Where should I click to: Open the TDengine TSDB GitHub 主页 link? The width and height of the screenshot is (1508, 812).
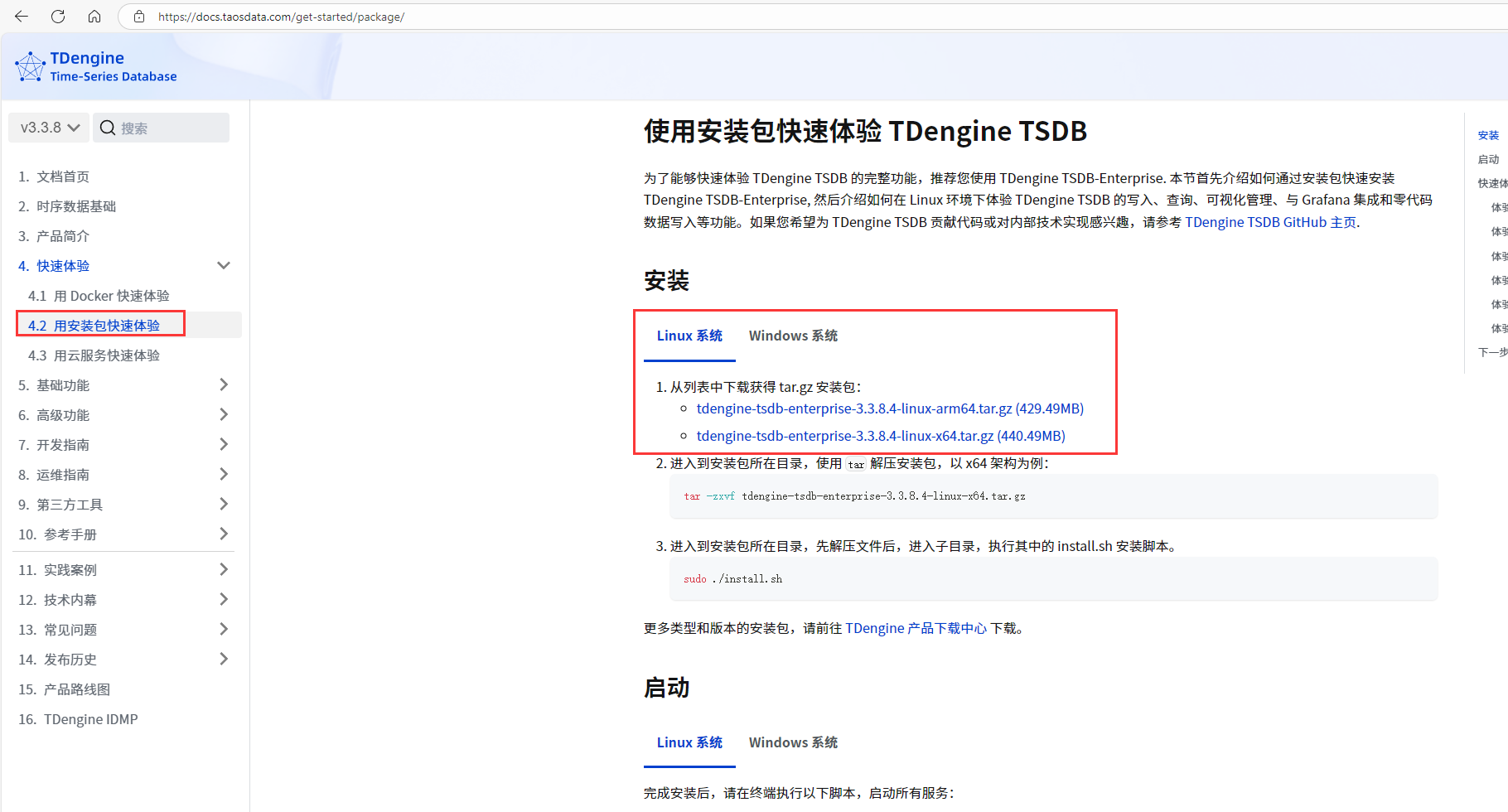coord(1270,222)
